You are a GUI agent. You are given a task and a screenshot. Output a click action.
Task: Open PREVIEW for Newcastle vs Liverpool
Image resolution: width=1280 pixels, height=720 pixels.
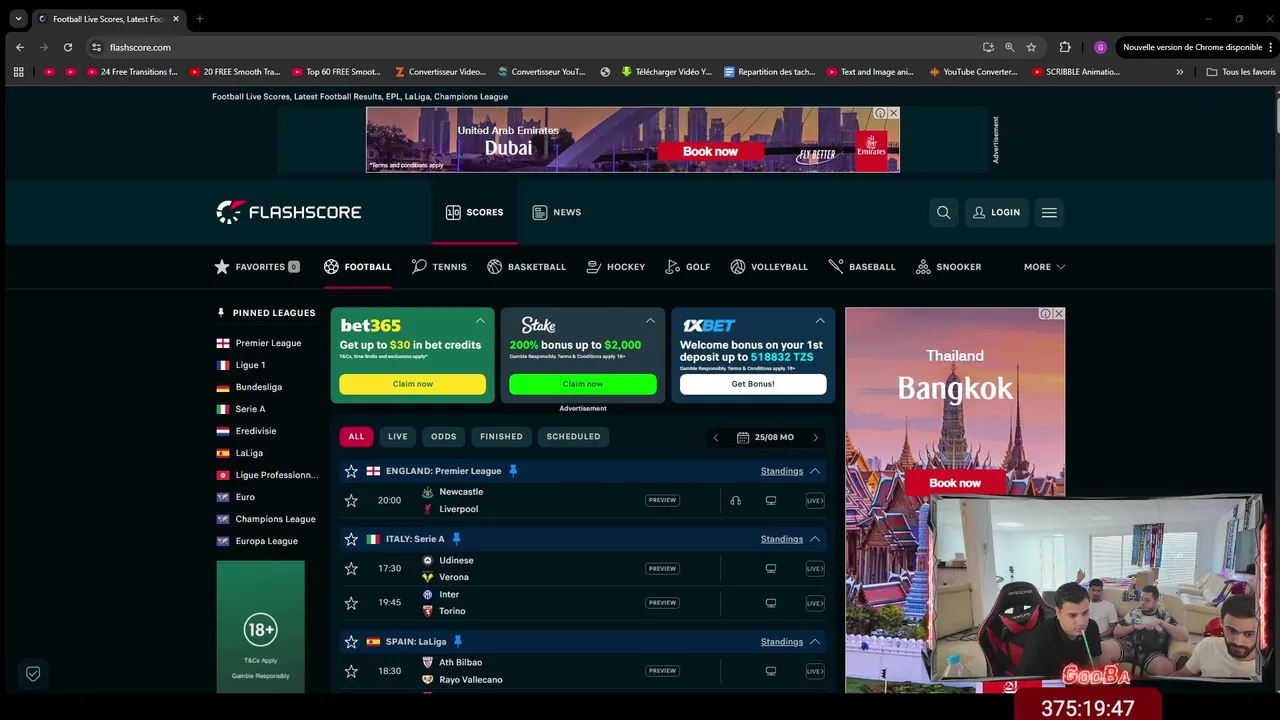pos(662,500)
